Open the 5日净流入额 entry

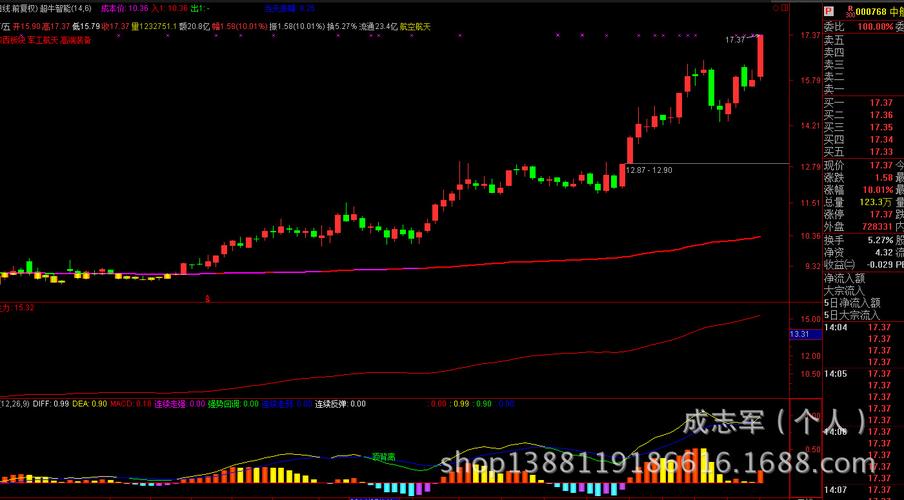click(x=852, y=302)
